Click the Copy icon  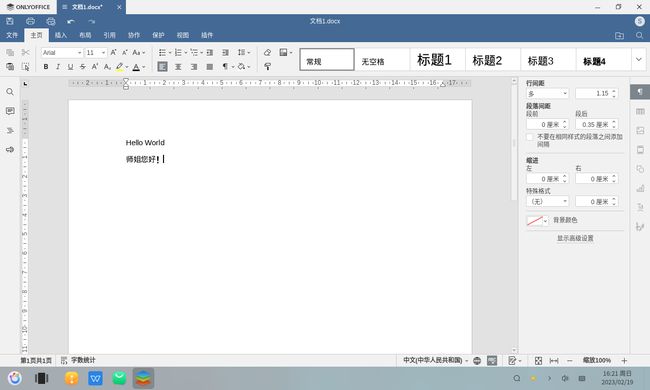(10, 53)
